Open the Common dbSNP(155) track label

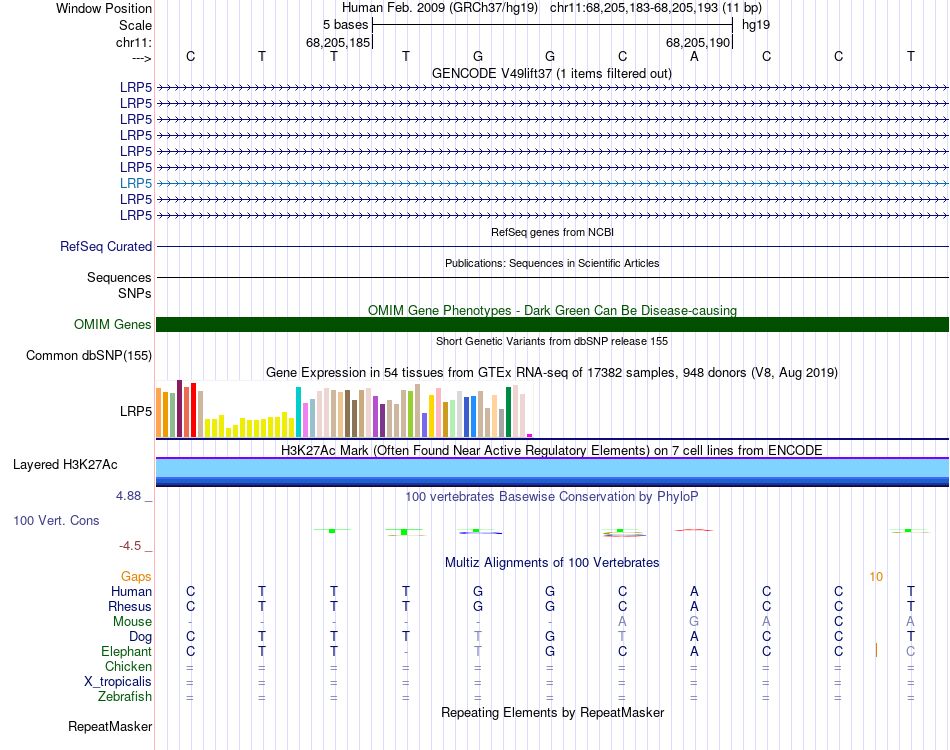(88, 356)
